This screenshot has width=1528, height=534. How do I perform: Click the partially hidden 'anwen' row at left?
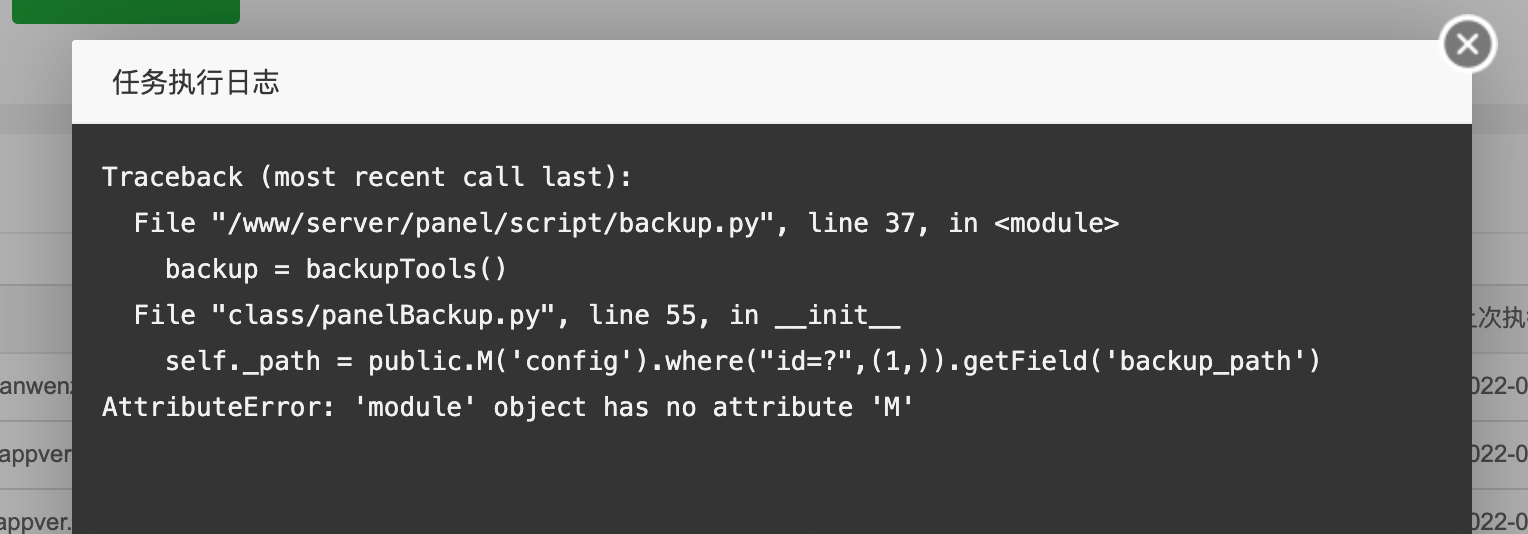[36, 386]
